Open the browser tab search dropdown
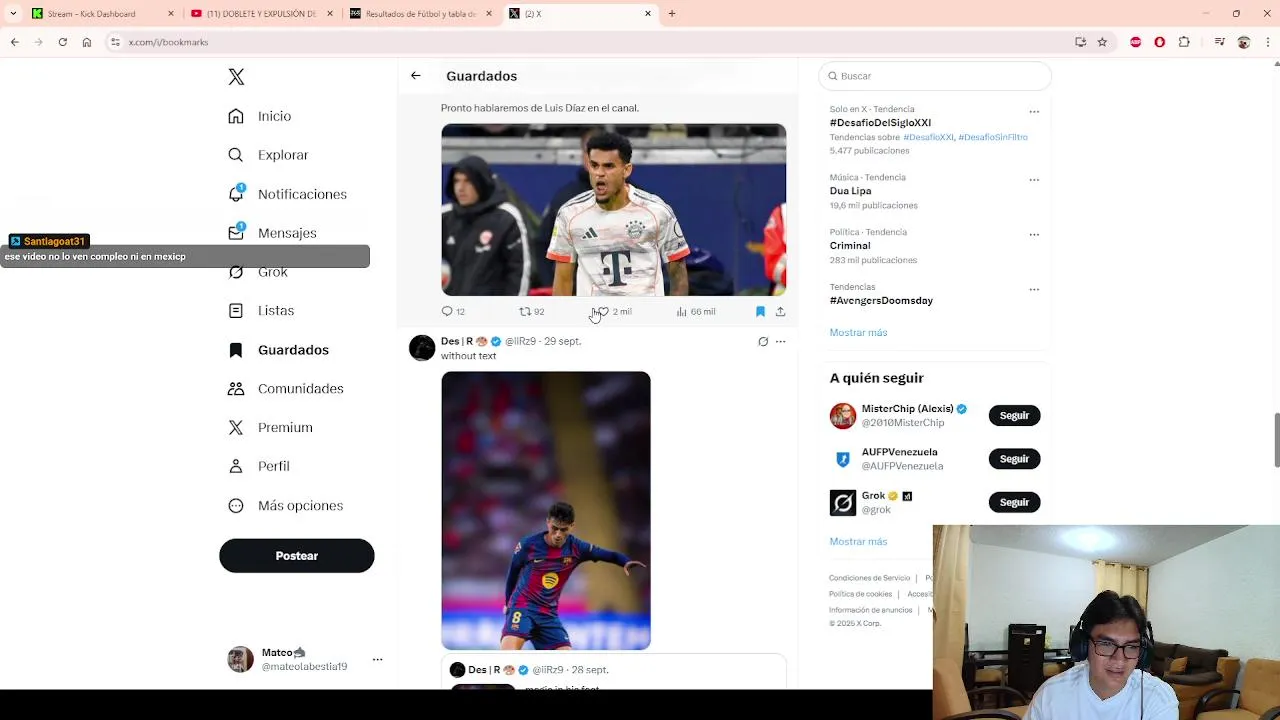The width and height of the screenshot is (1280, 720). 13,14
